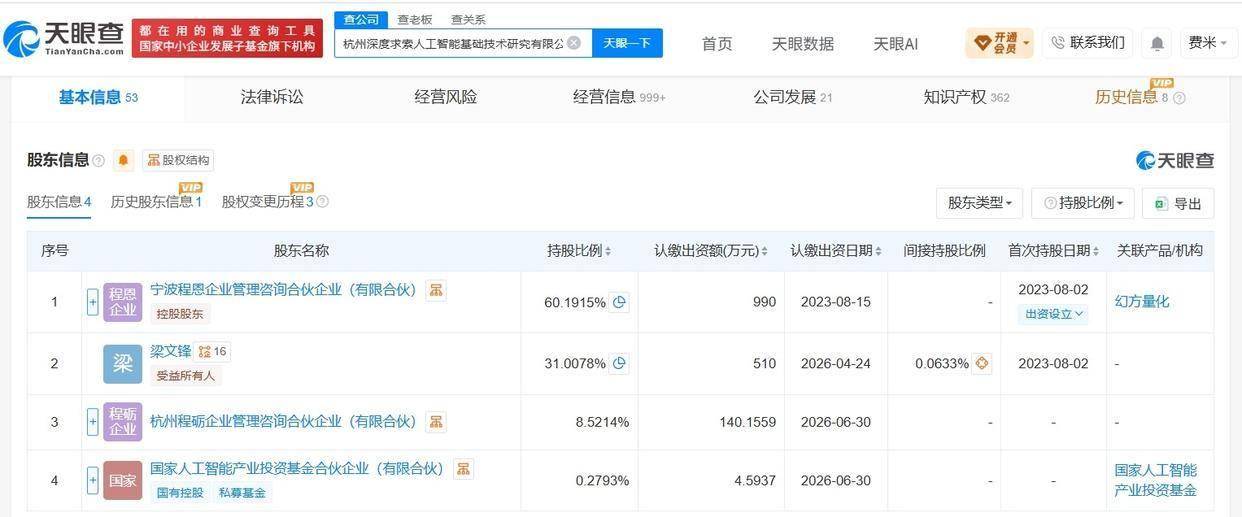Open 股东信息 4 sub-tab
Image resolution: width=1242 pixels, height=517 pixels.
click(x=59, y=202)
